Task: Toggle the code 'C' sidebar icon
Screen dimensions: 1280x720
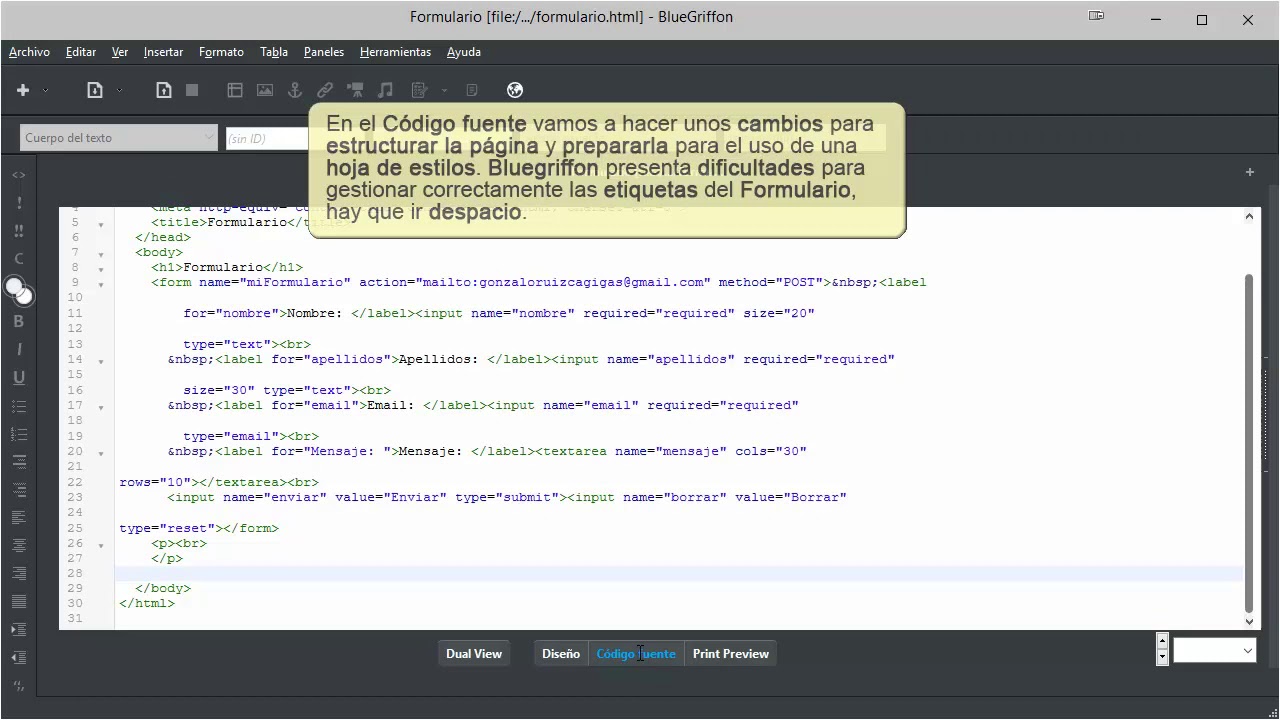Action: (x=18, y=259)
